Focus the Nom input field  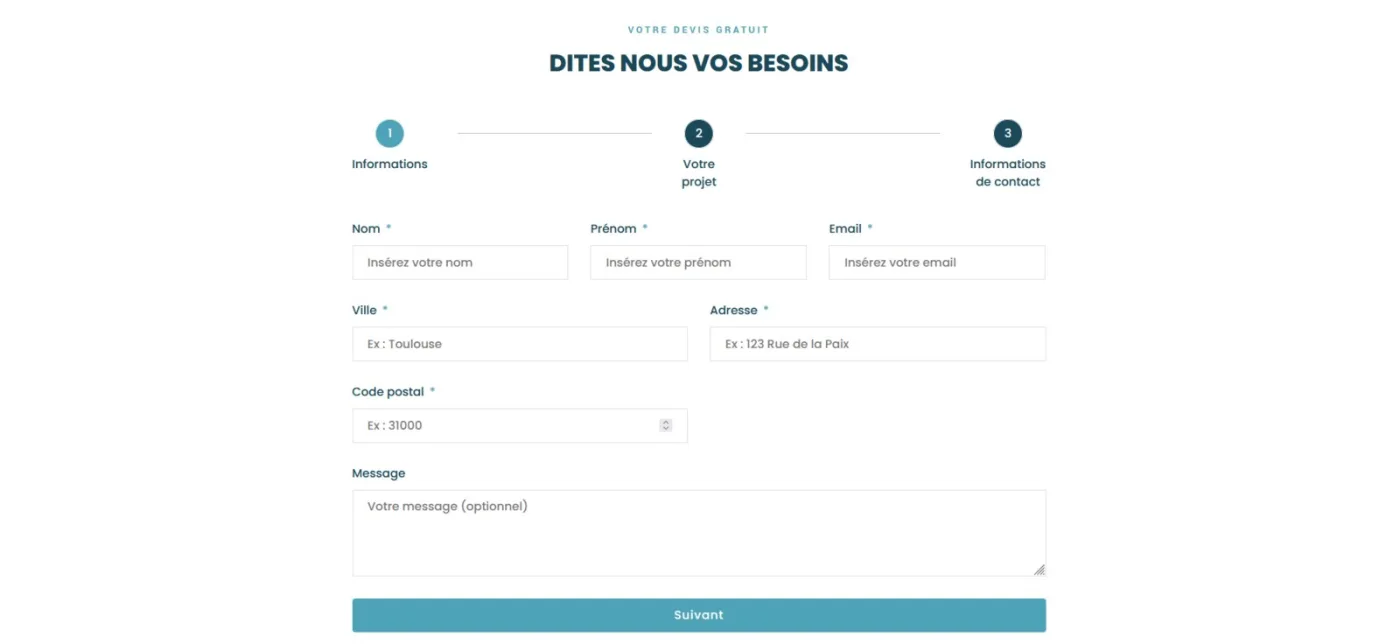tap(460, 262)
